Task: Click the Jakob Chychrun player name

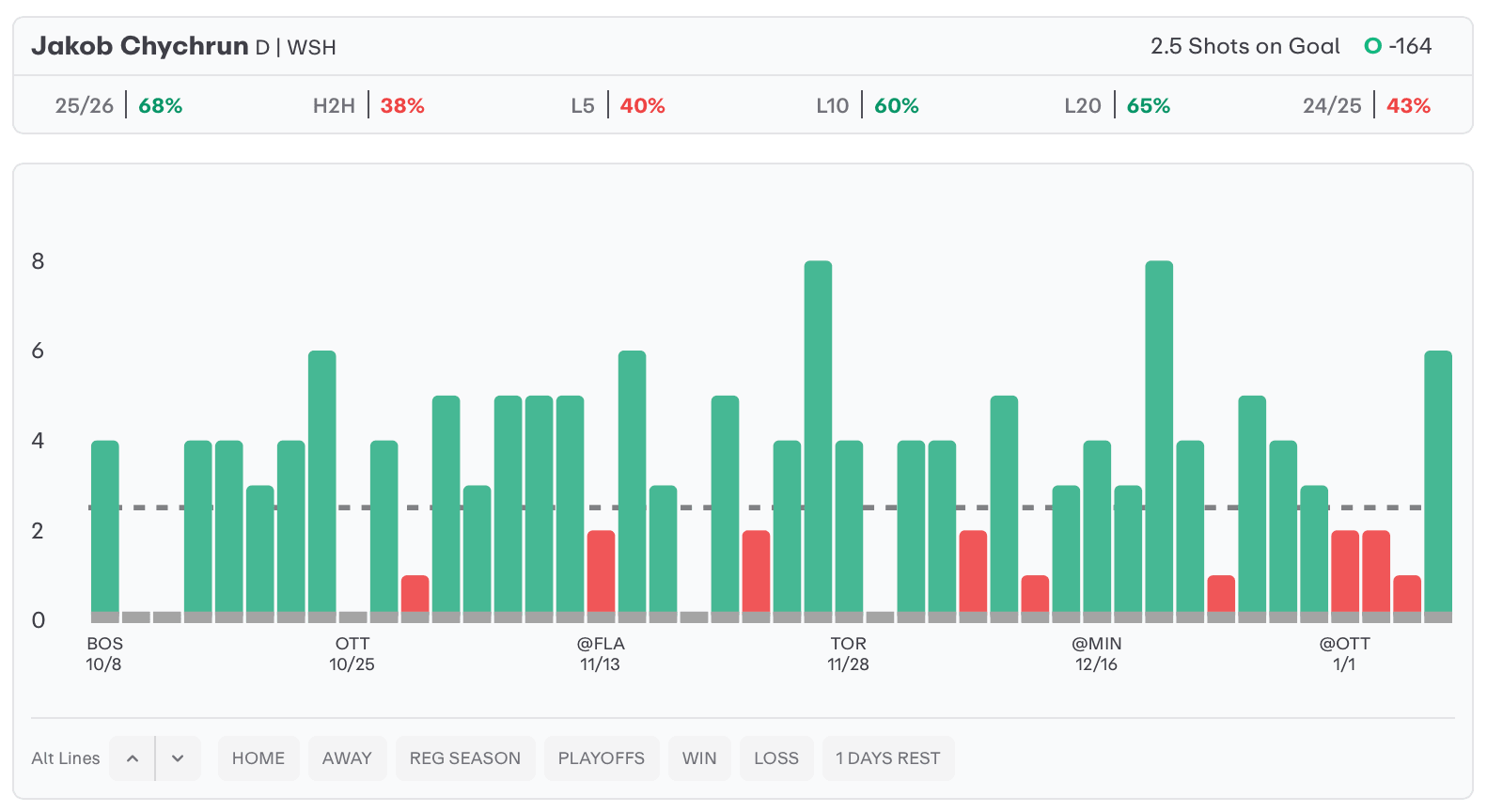Action: tap(140, 46)
